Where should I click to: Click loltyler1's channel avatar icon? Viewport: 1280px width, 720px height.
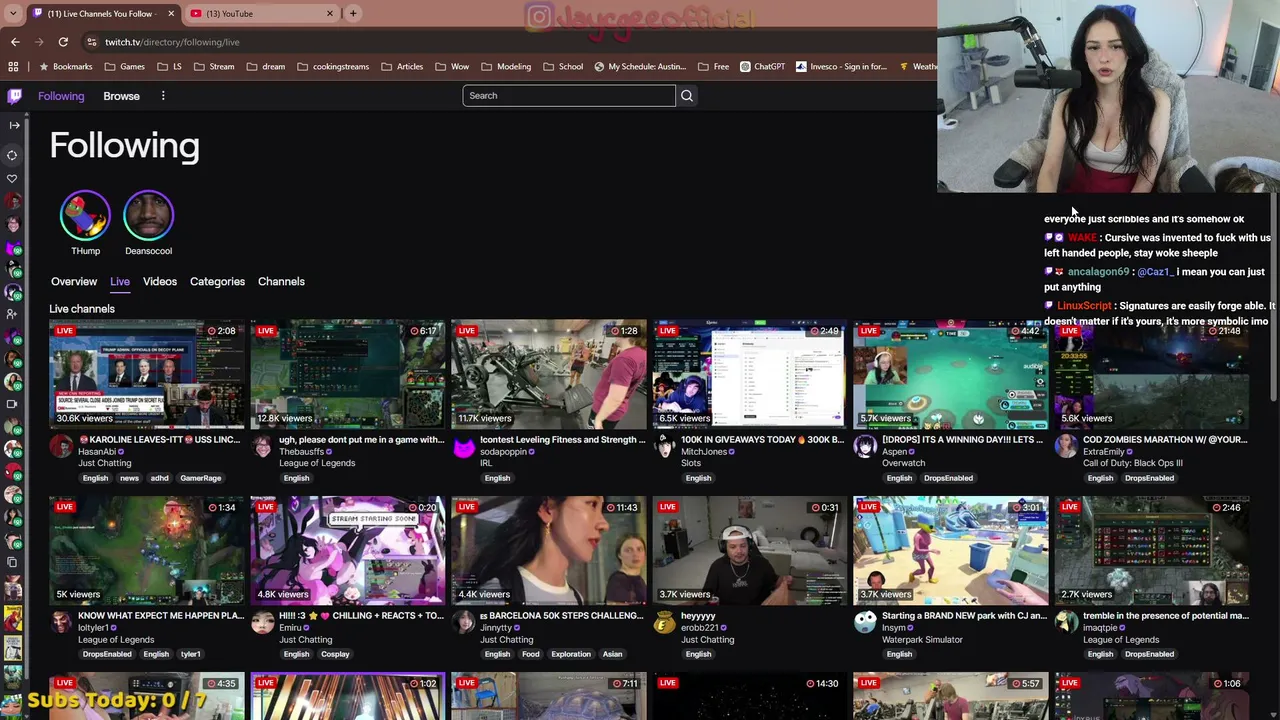61,623
